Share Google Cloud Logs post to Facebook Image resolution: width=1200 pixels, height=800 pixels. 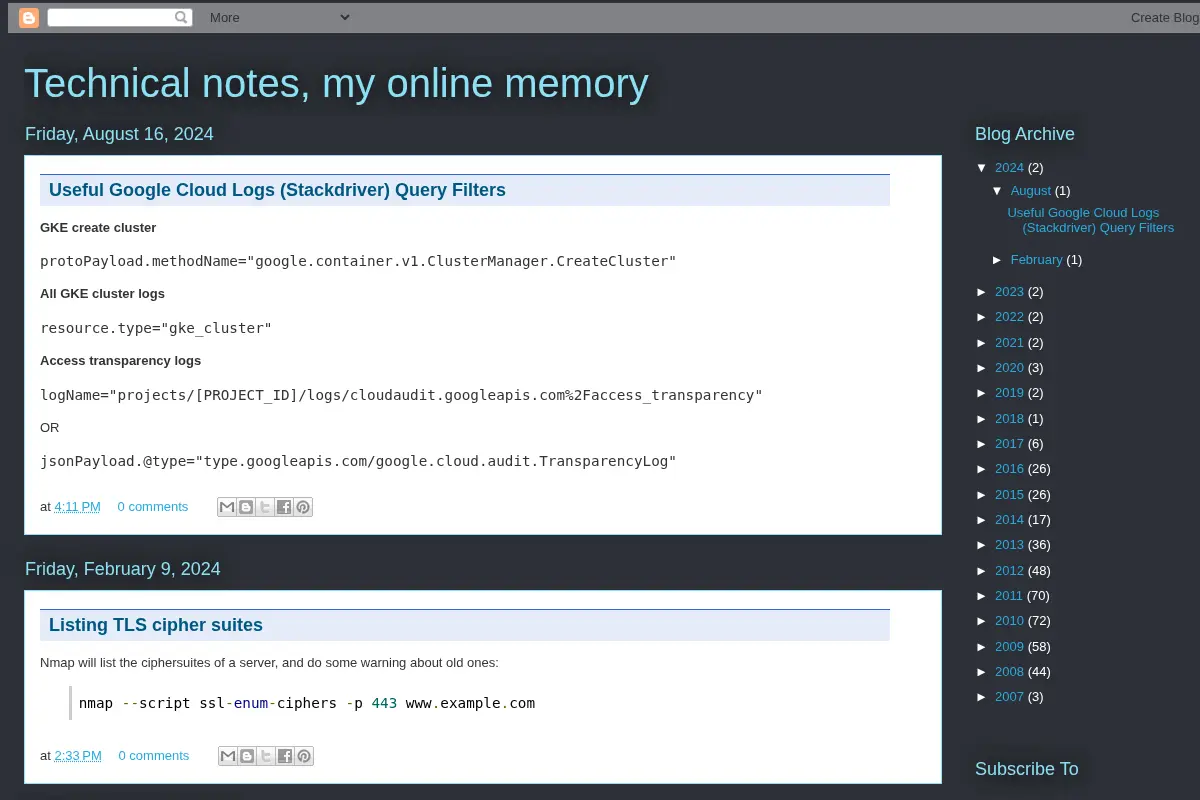(284, 507)
